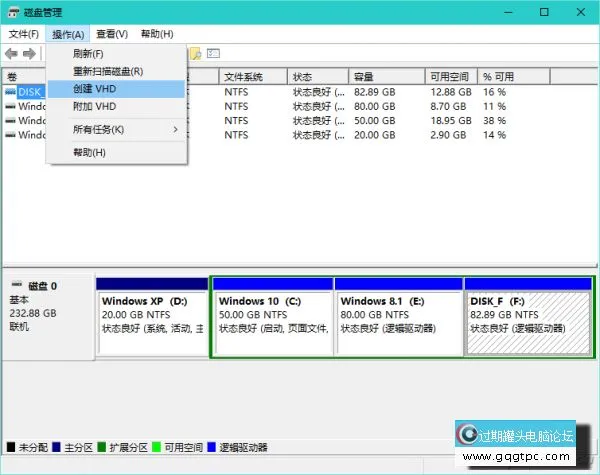Choose 重新扫描磁盘(R) menu entry

pos(117,71)
